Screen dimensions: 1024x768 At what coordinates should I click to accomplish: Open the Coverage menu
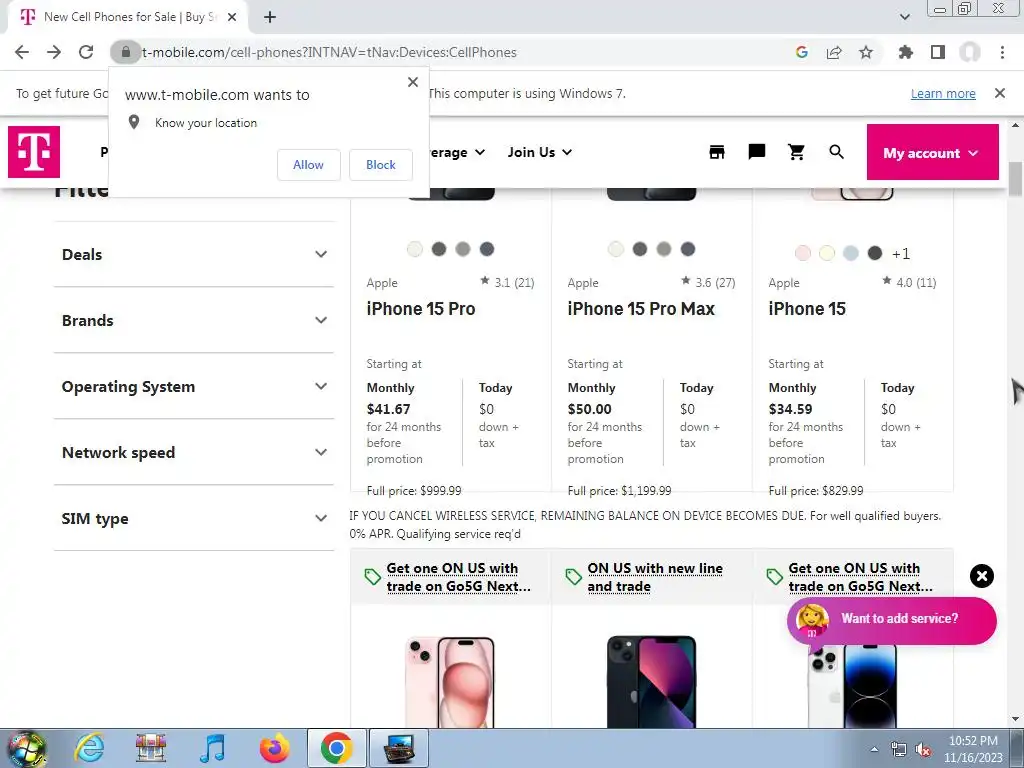pos(457,152)
